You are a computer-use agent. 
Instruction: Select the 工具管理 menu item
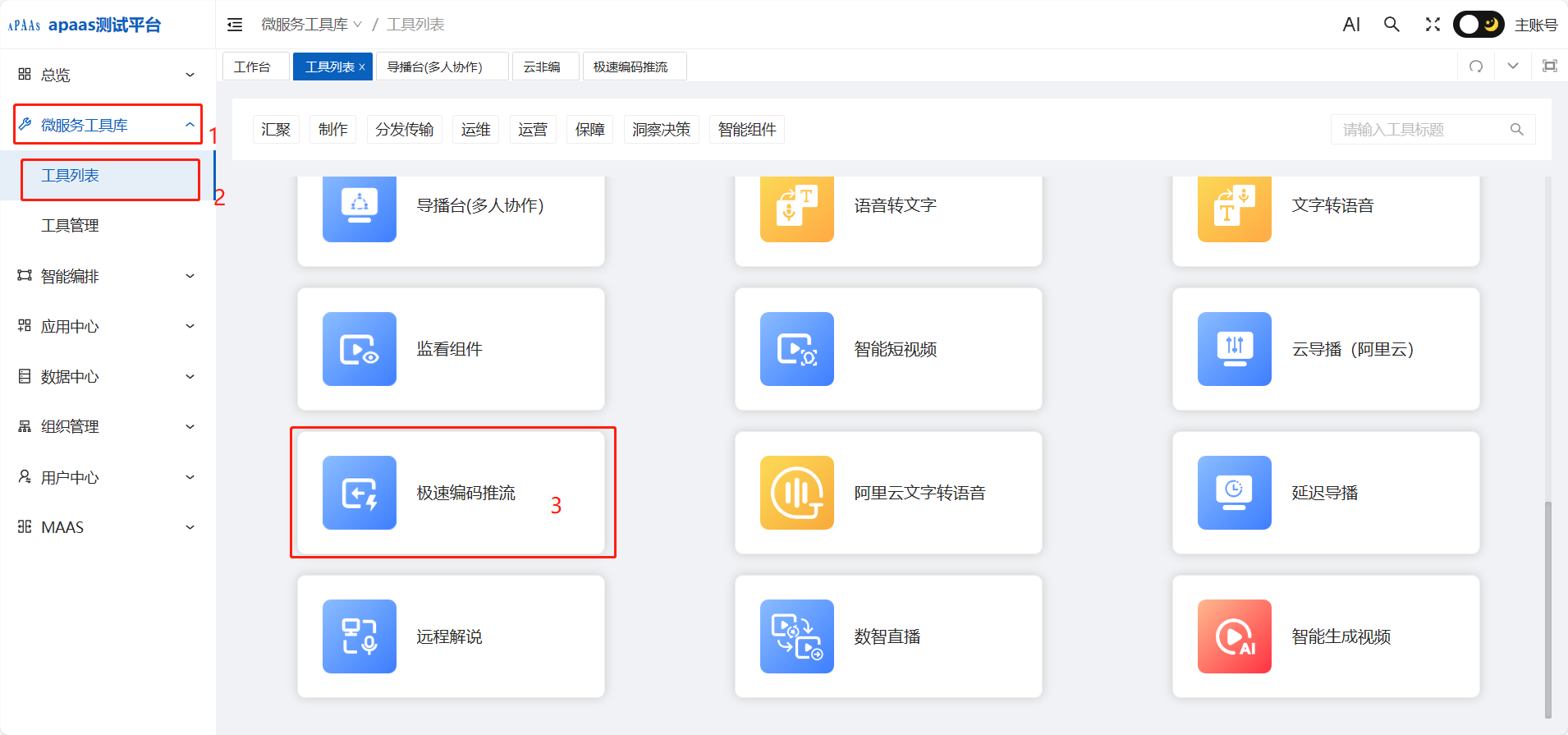pos(71,225)
